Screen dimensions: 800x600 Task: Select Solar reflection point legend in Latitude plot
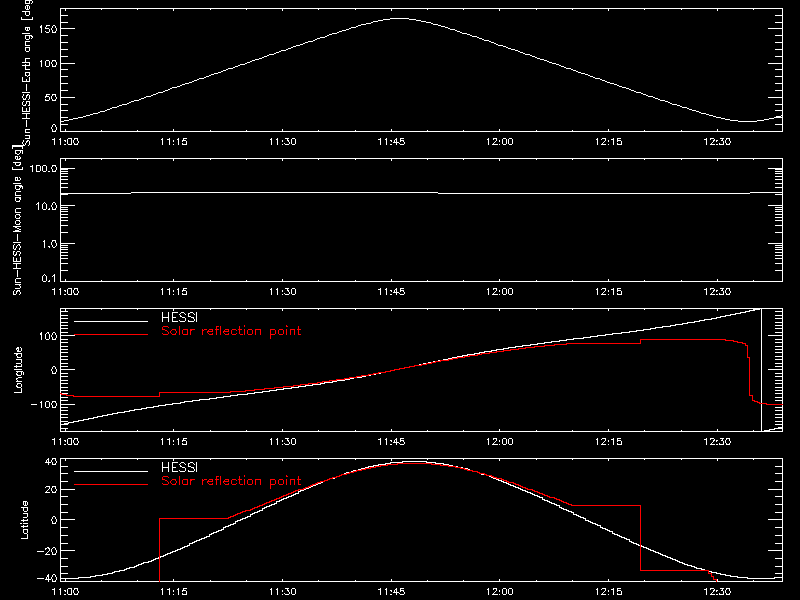(231, 481)
